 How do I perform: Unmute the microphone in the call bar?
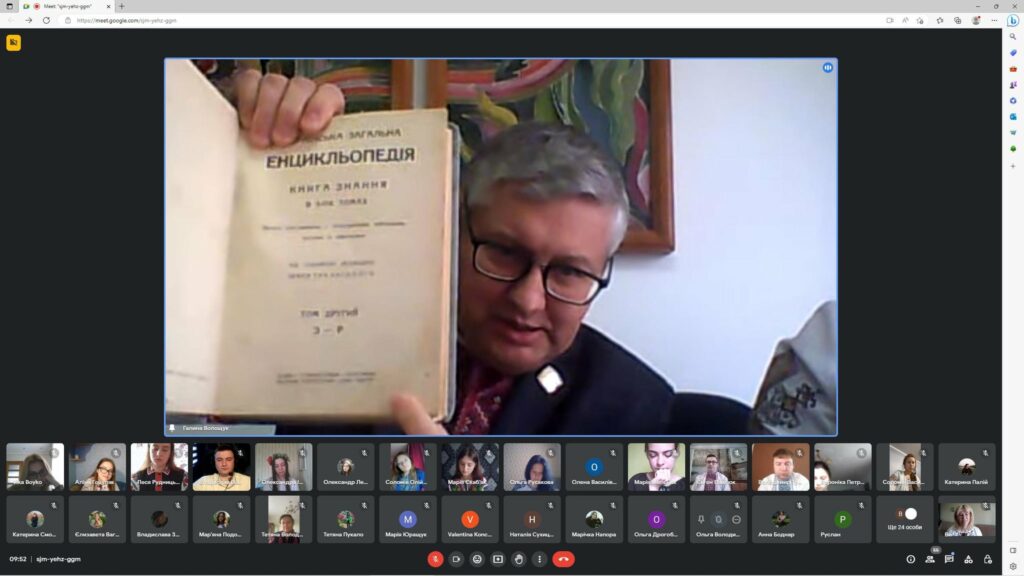coord(435,559)
